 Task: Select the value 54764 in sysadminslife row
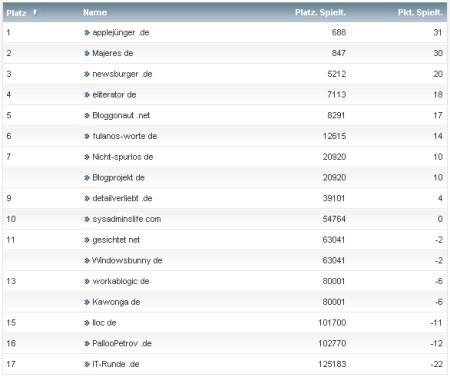pyautogui.click(x=334, y=219)
